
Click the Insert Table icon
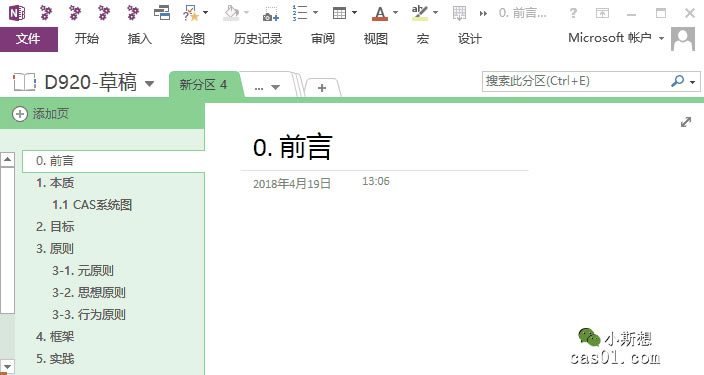[x=339, y=13]
